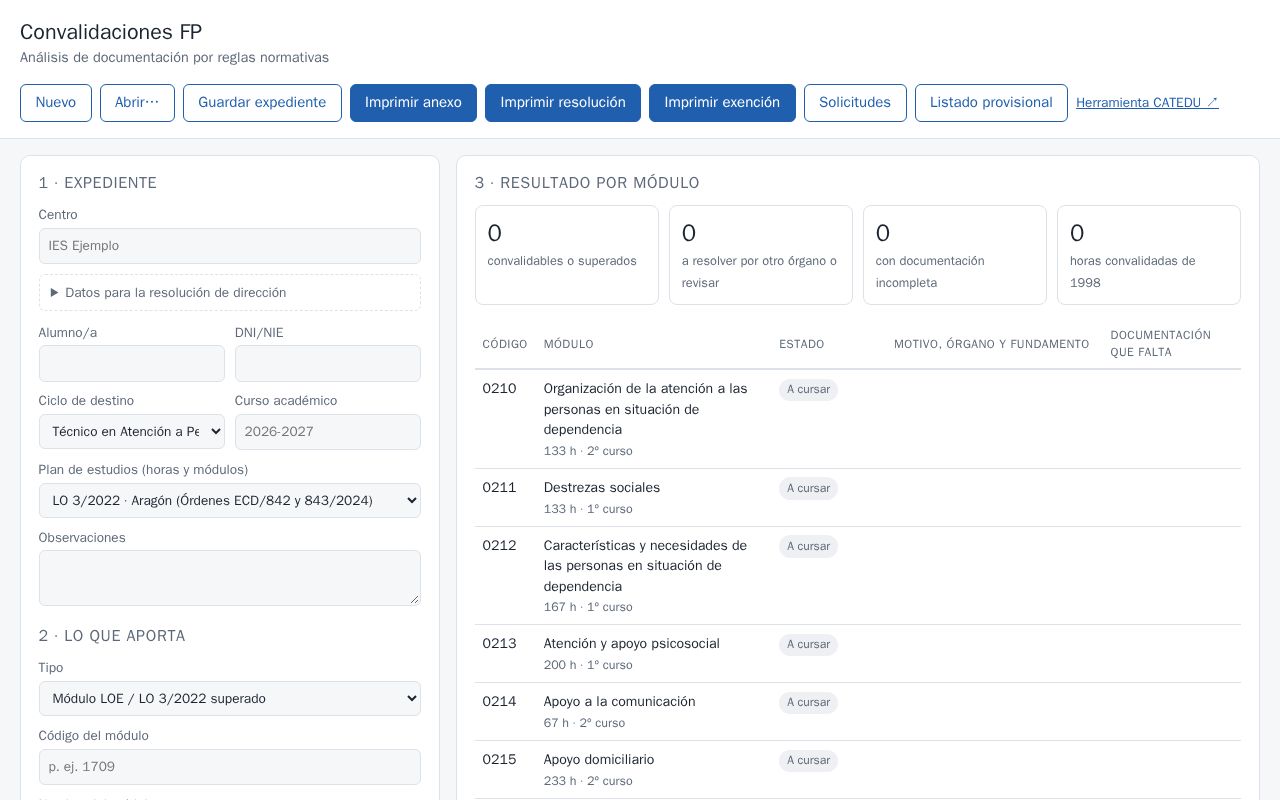The image size is (1280, 800).
Task: Save the file with Guardar expediente
Action: click(x=262, y=103)
